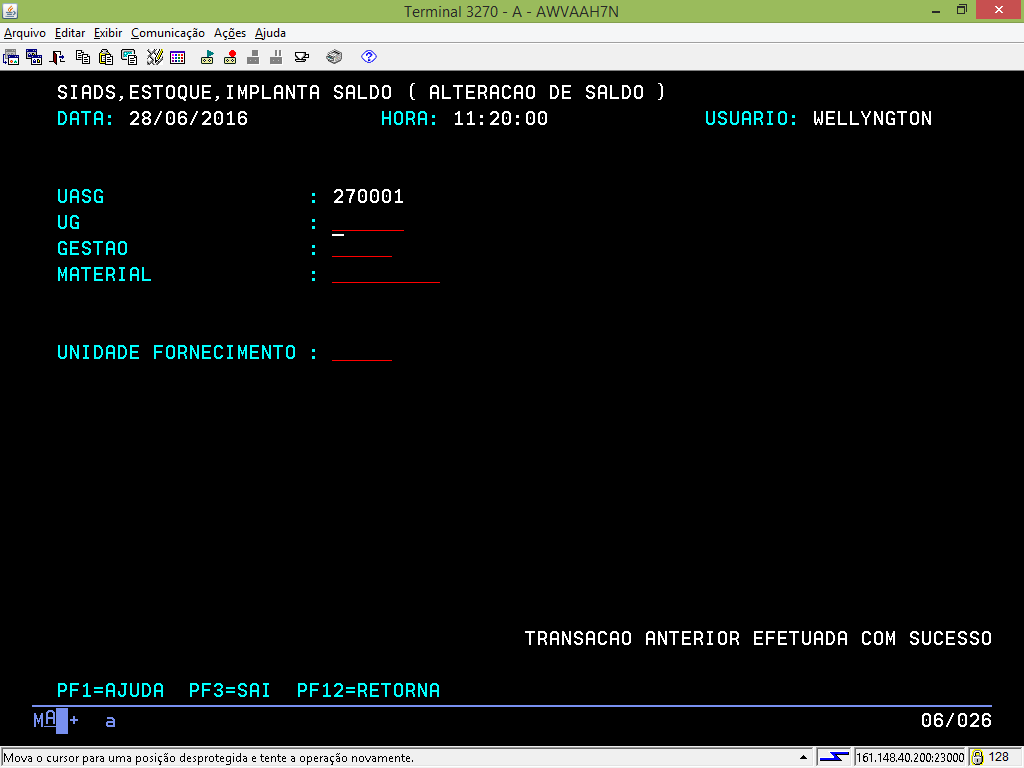Open the color grid icon
The height and width of the screenshot is (768, 1024).
178,57
